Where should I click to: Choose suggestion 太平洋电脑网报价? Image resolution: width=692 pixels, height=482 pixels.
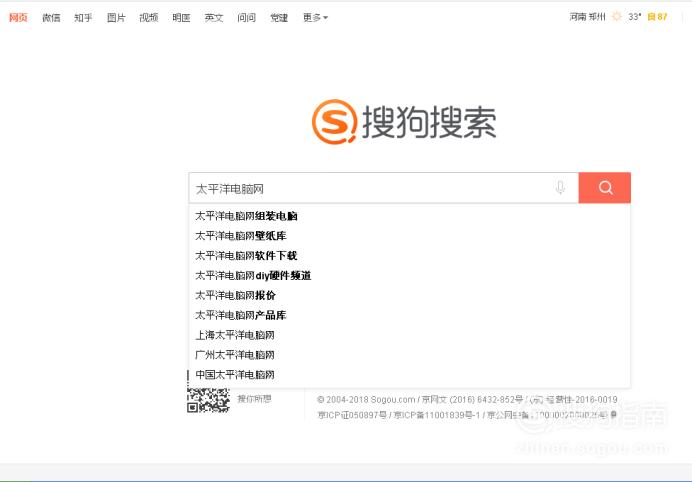tap(410, 295)
